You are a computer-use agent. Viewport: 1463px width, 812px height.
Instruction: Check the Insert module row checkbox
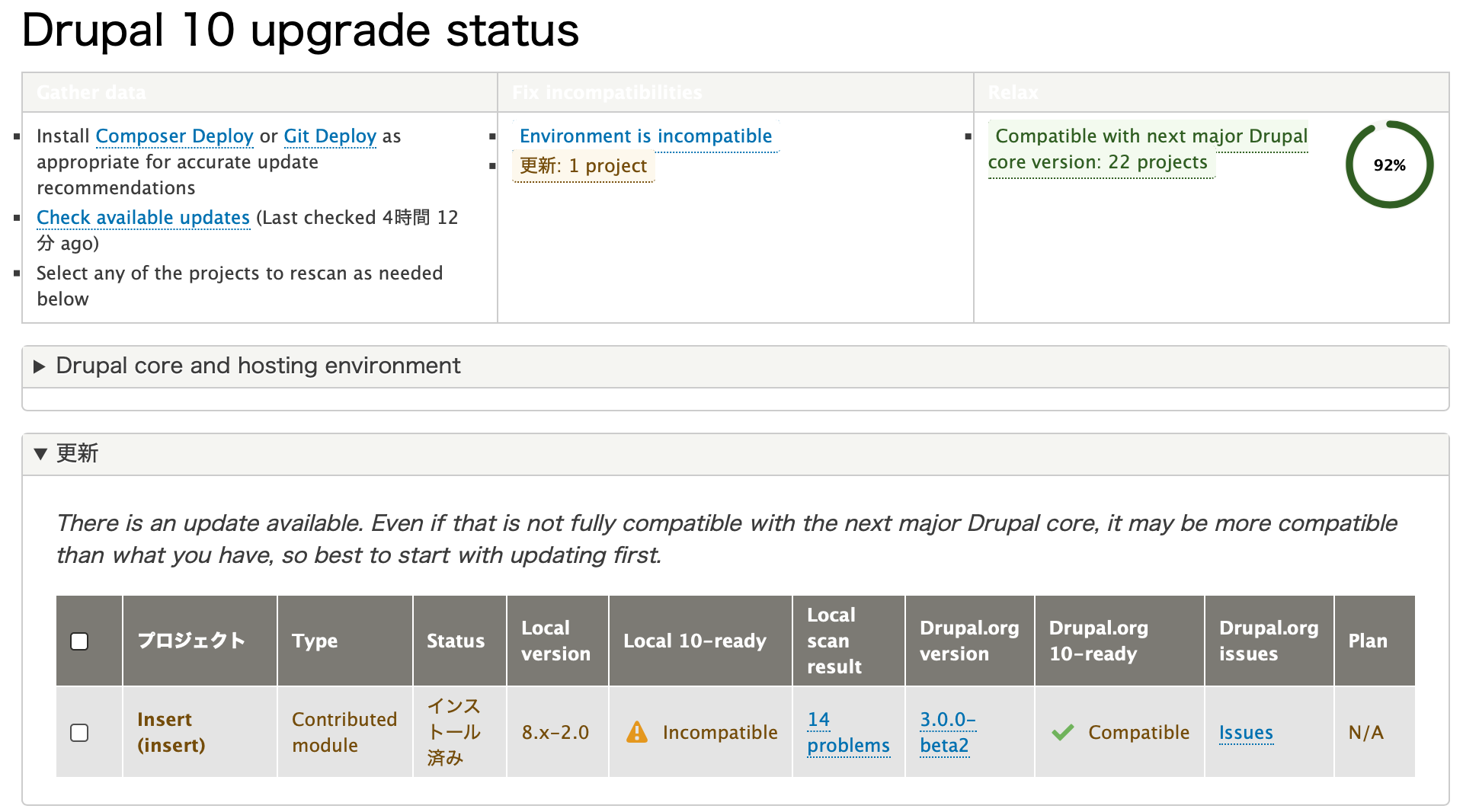(79, 732)
